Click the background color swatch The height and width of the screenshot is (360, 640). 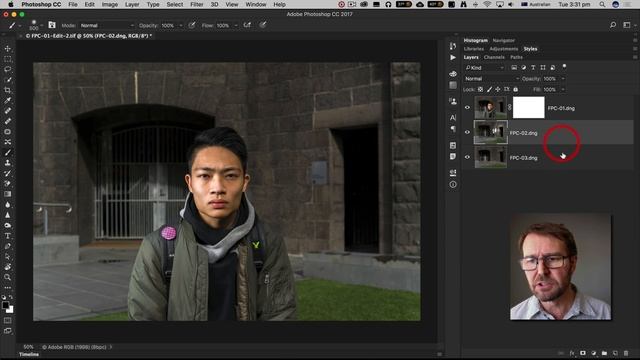[x=10, y=309]
